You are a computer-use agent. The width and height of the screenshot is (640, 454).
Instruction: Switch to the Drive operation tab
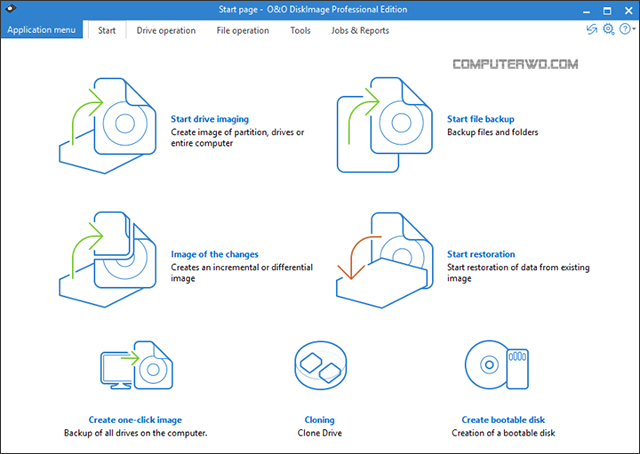point(166,30)
